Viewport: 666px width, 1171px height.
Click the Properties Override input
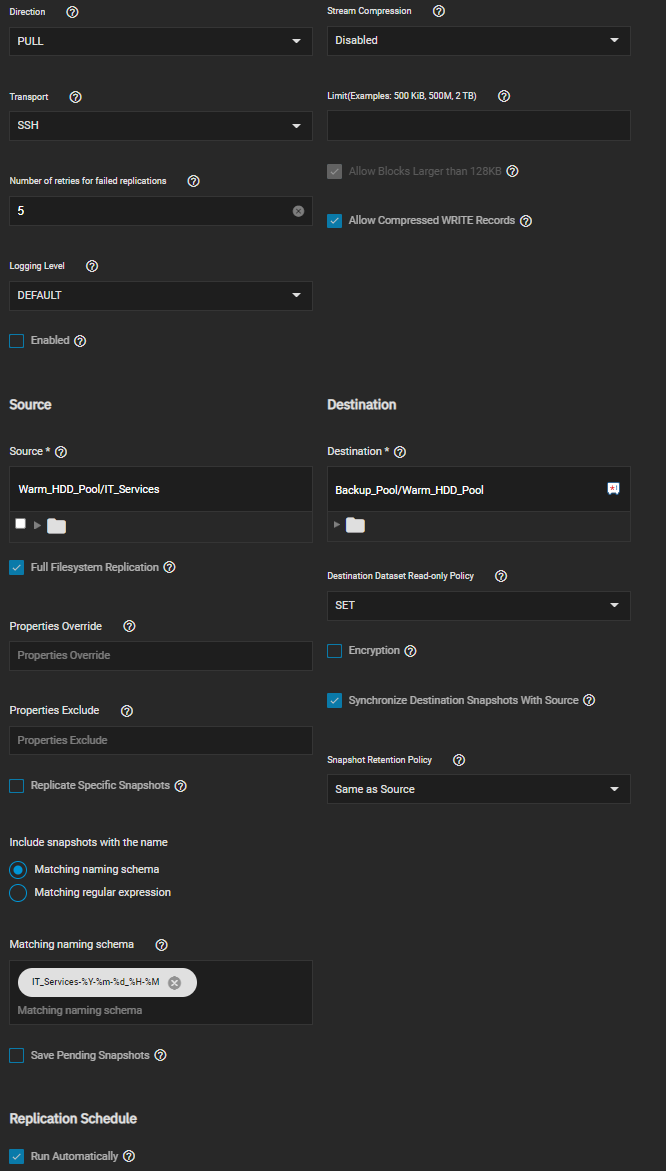161,656
